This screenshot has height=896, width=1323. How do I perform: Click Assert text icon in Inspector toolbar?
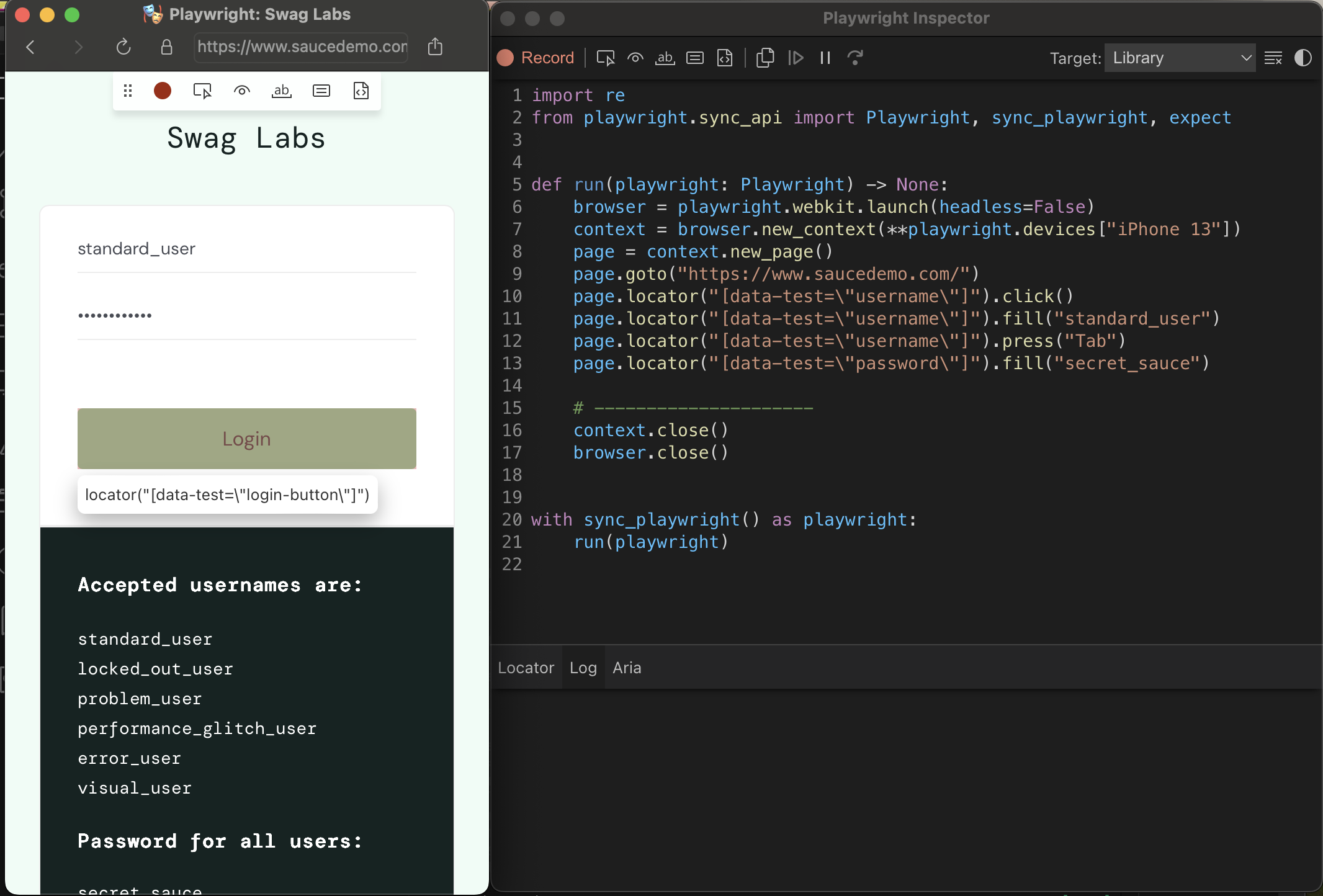pos(665,58)
